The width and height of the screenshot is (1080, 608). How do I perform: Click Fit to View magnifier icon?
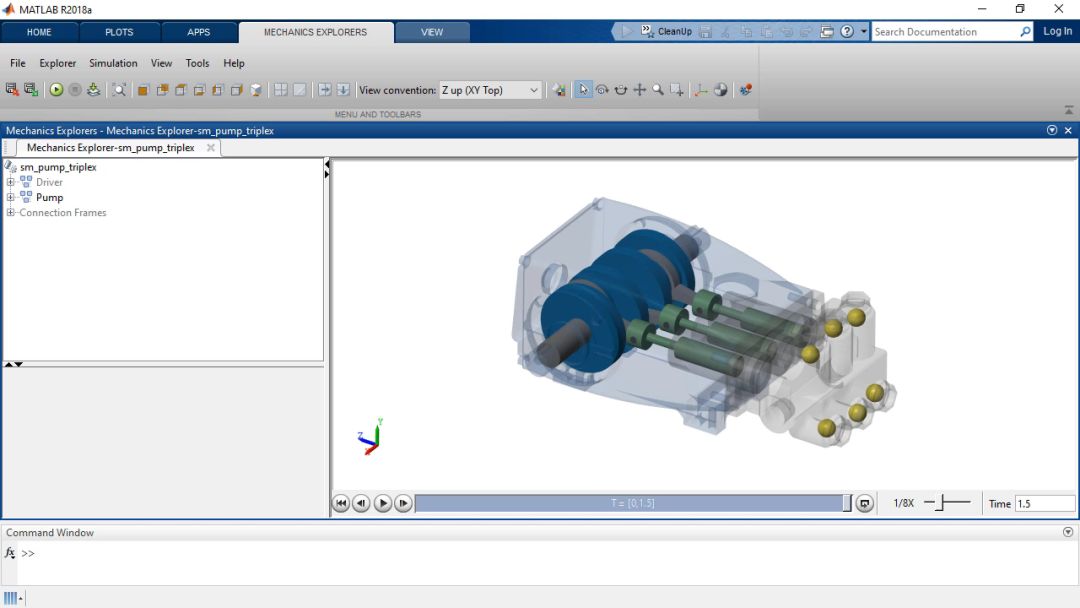[x=119, y=90]
